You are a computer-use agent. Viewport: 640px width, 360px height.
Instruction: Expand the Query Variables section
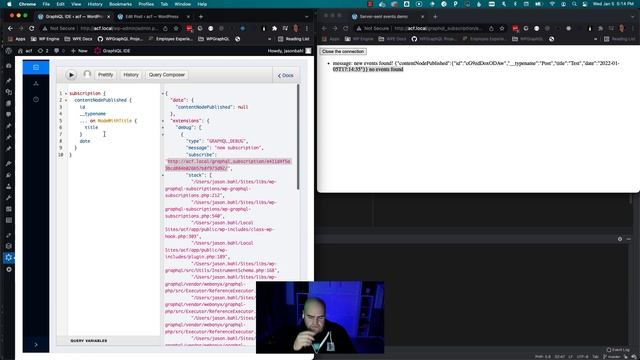[89, 340]
